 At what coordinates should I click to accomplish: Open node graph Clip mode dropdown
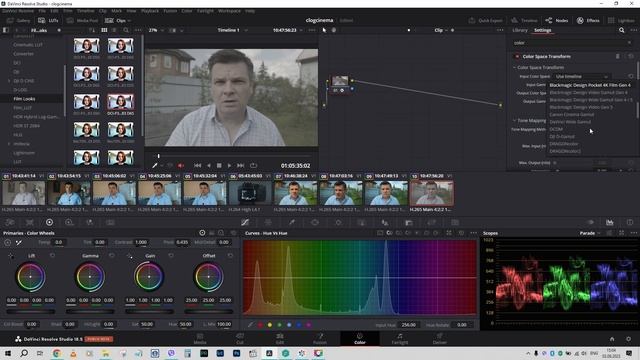click(x=441, y=30)
